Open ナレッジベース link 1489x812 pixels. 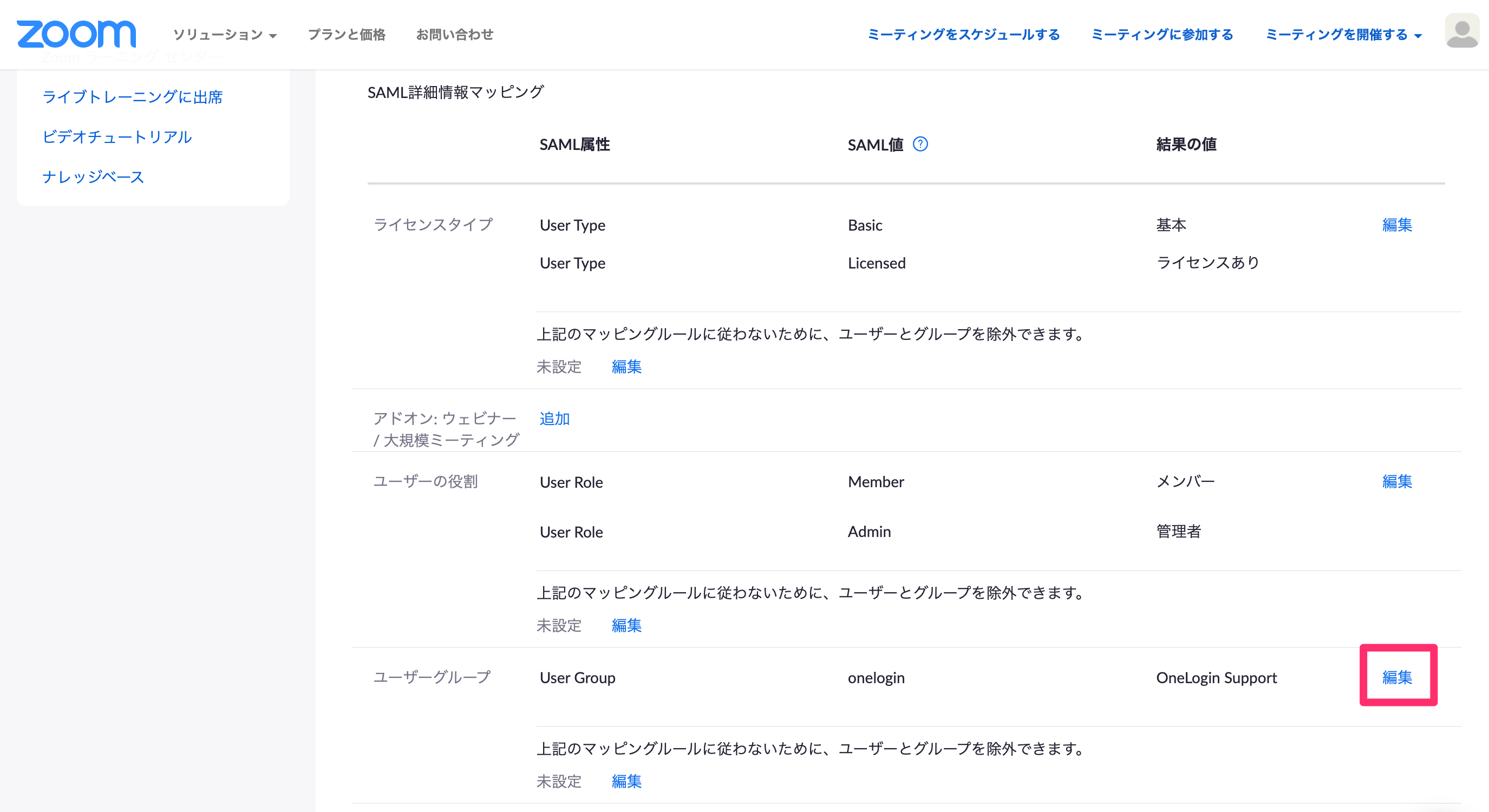point(93,176)
